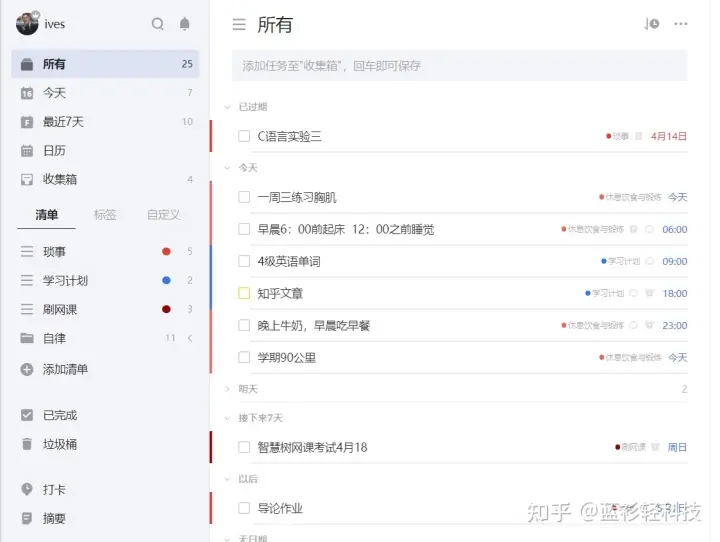The height and width of the screenshot is (542, 720).
Task: Click the ives profile avatar
Action: pyautogui.click(x=27, y=23)
